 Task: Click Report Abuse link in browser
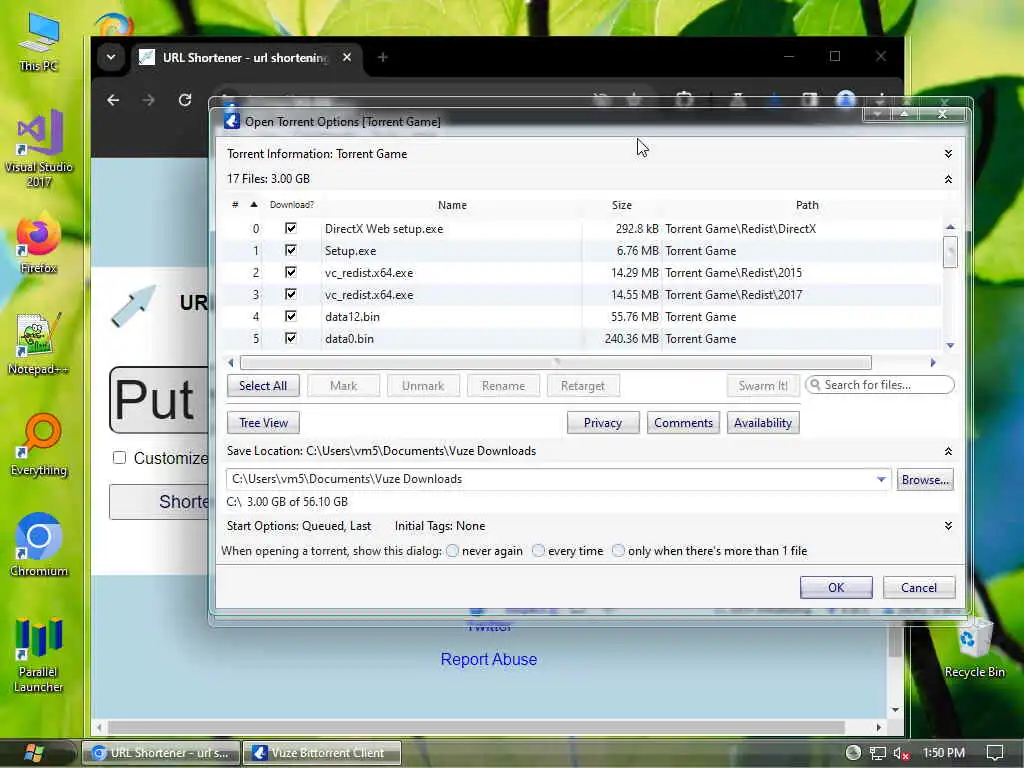tap(488, 660)
